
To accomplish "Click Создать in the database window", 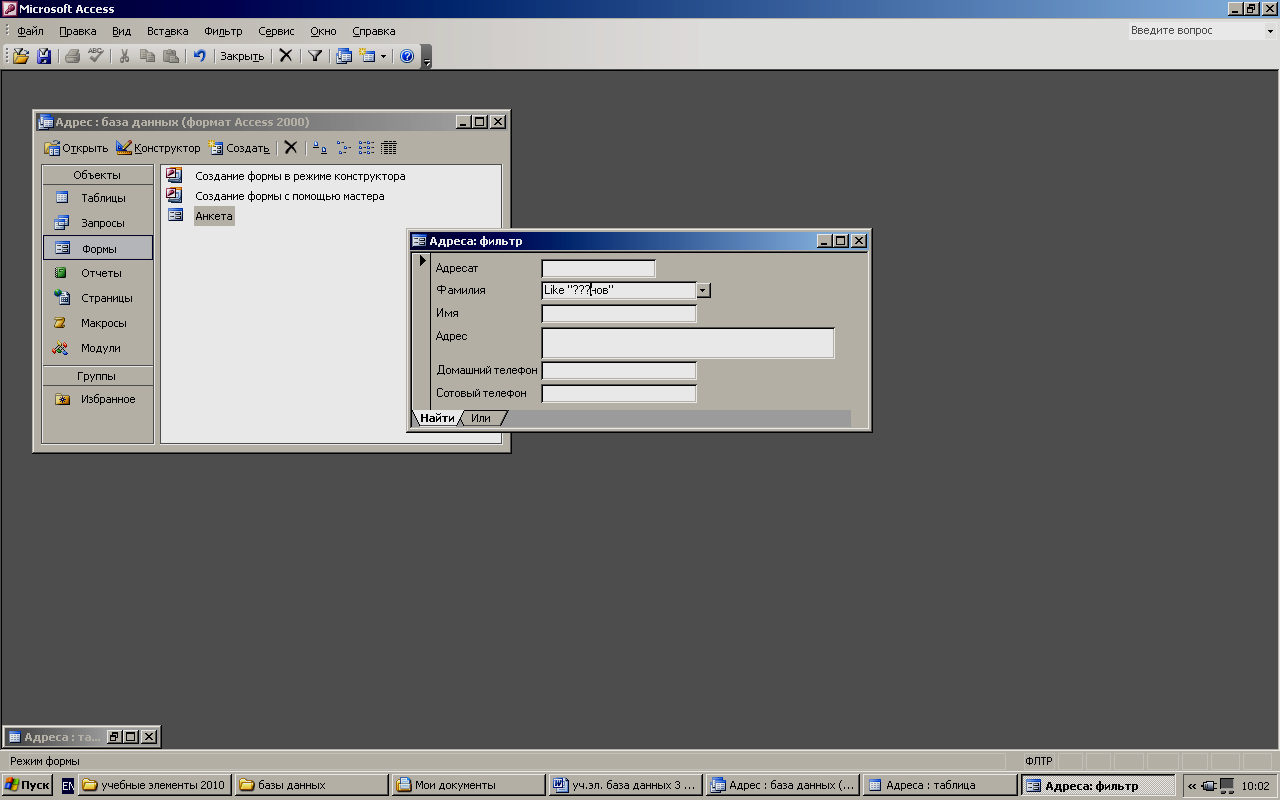I will tap(239, 148).
